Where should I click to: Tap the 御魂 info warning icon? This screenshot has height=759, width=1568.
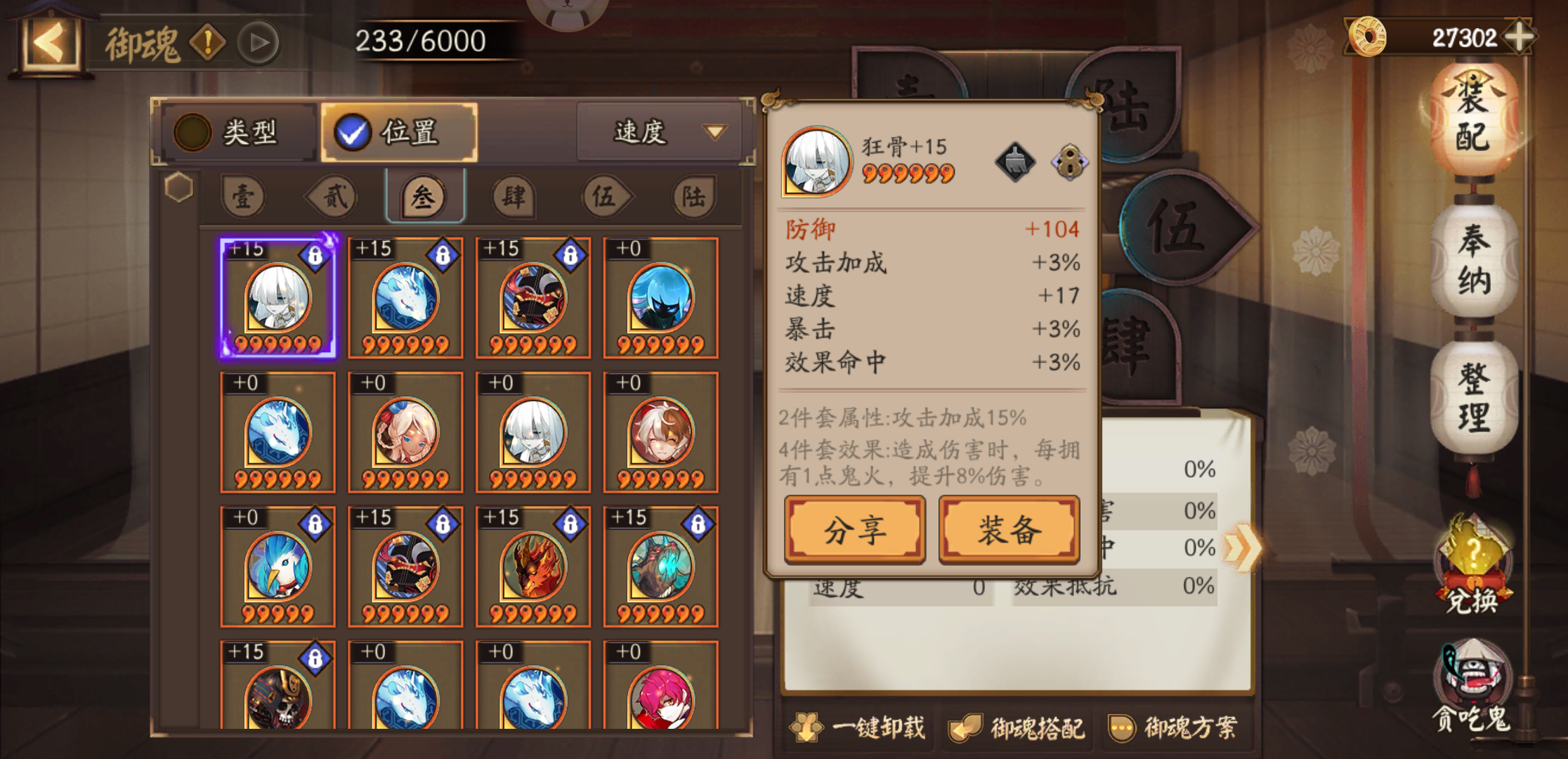click(208, 43)
